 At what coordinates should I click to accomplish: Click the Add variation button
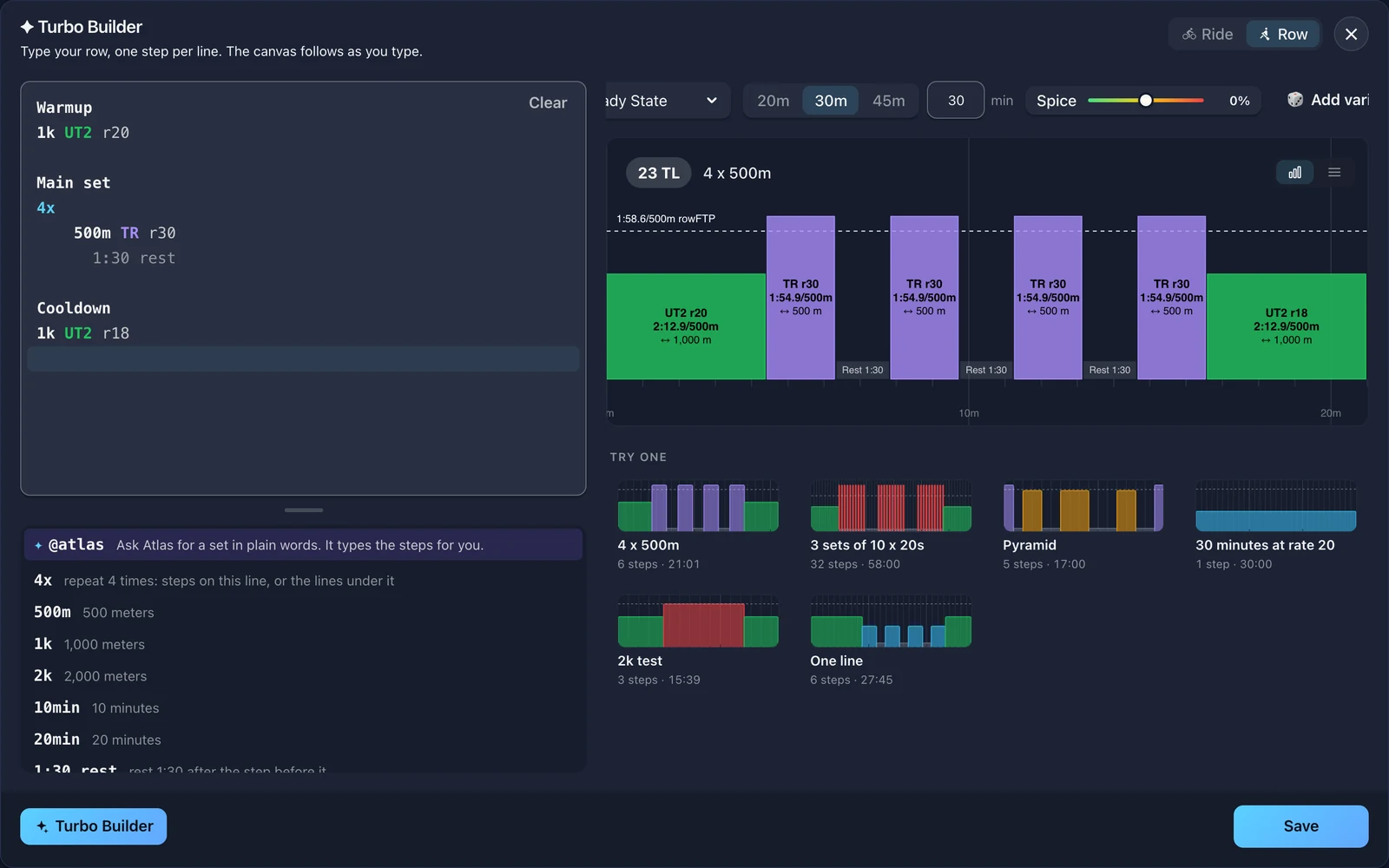click(1328, 100)
